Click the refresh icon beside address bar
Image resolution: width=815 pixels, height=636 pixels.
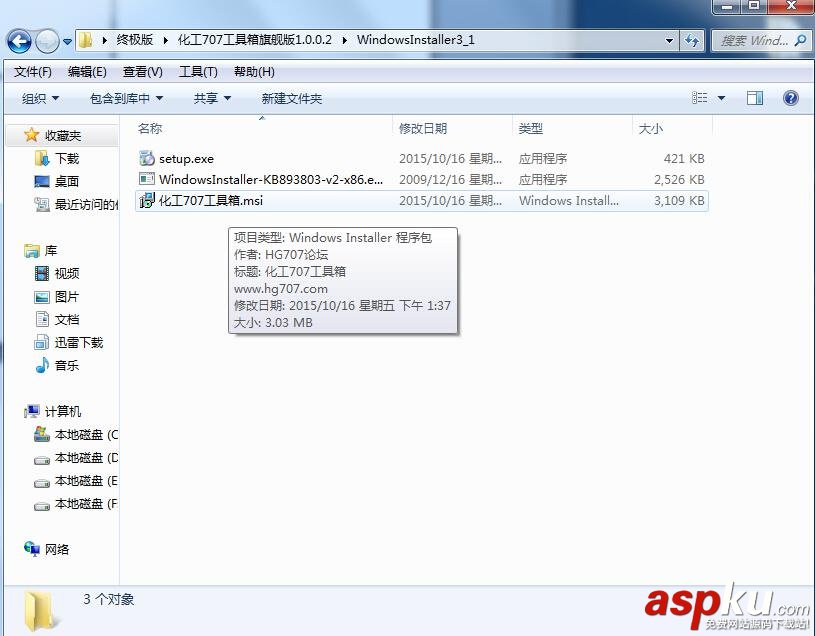(692, 41)
